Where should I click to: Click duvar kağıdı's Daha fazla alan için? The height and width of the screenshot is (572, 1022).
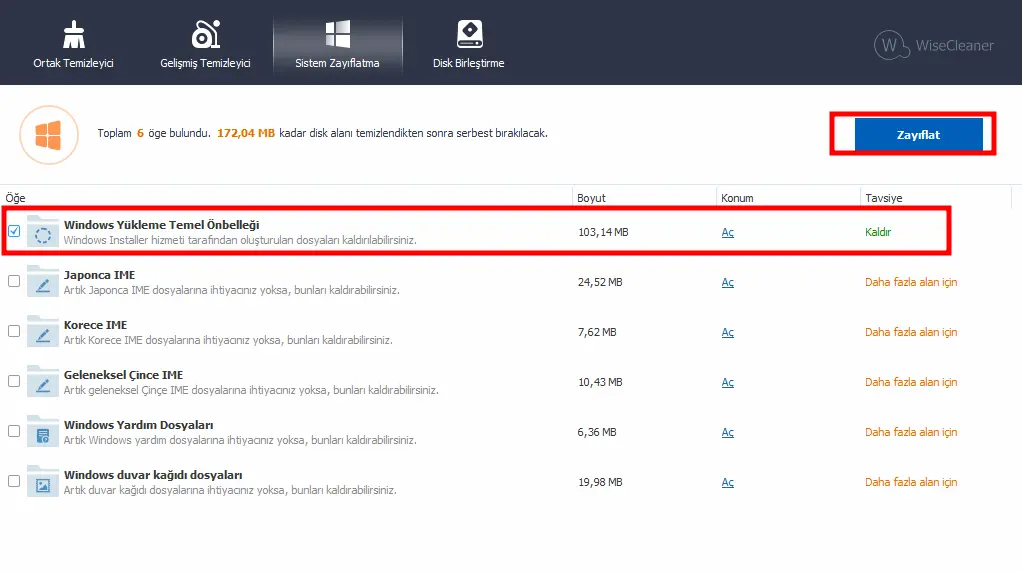(x=911, y=482)
